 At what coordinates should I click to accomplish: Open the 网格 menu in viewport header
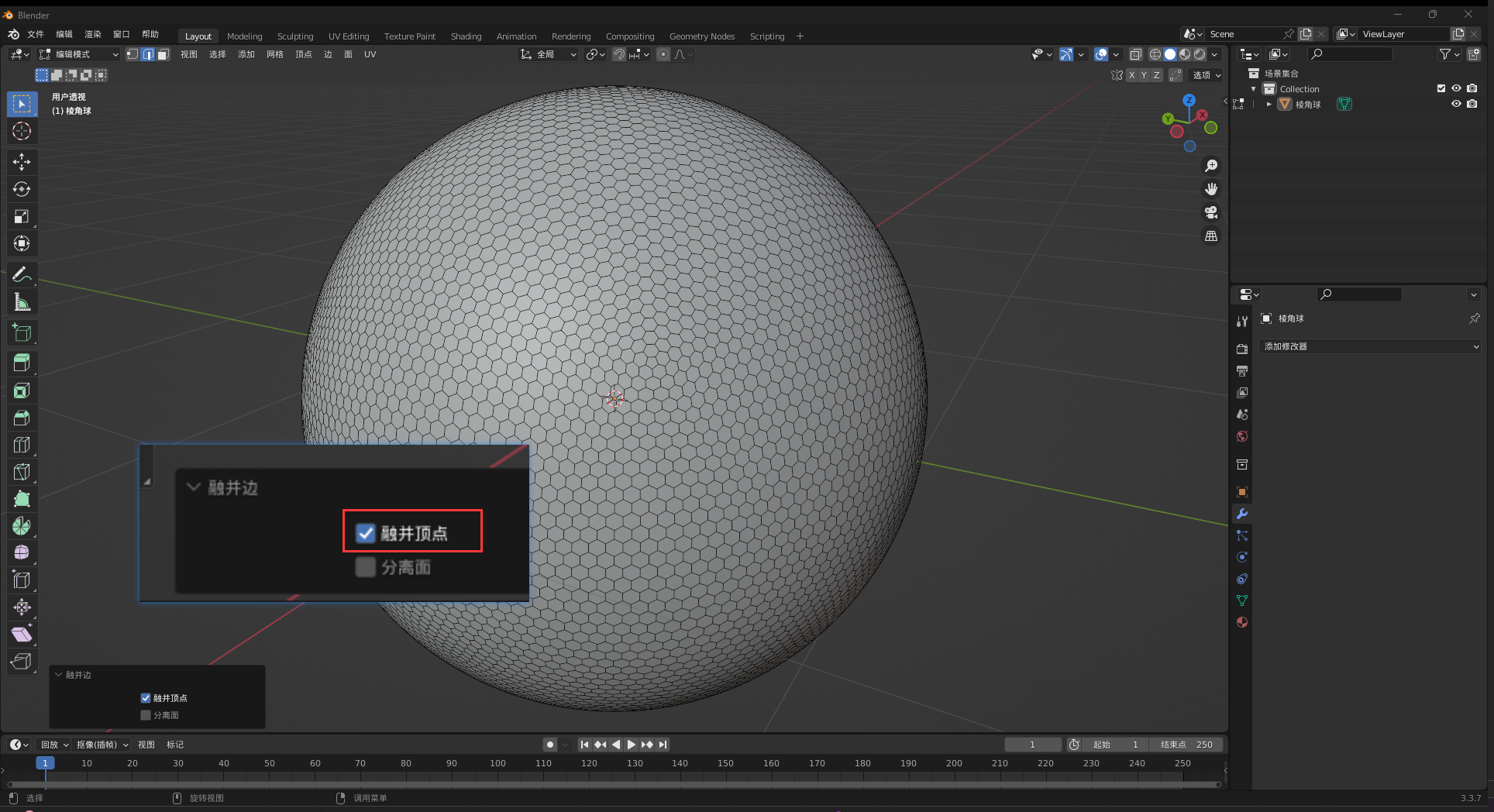point(274,54)
